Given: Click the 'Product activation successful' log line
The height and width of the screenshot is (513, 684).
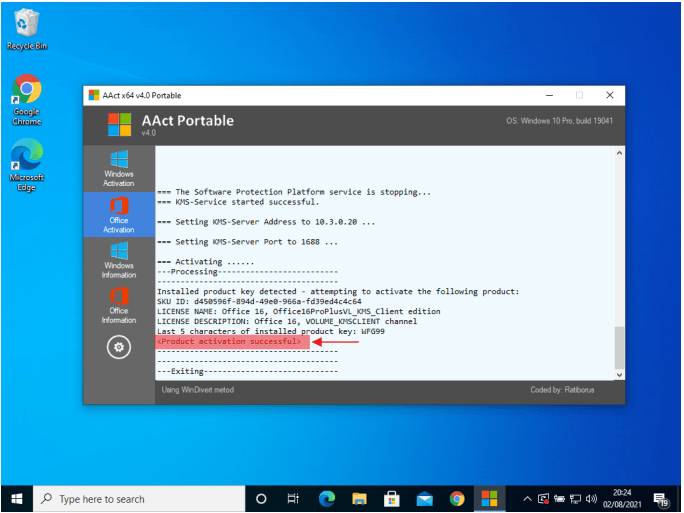Looking at the screenshot, I should pyautogui.click(x=229, y=342).
